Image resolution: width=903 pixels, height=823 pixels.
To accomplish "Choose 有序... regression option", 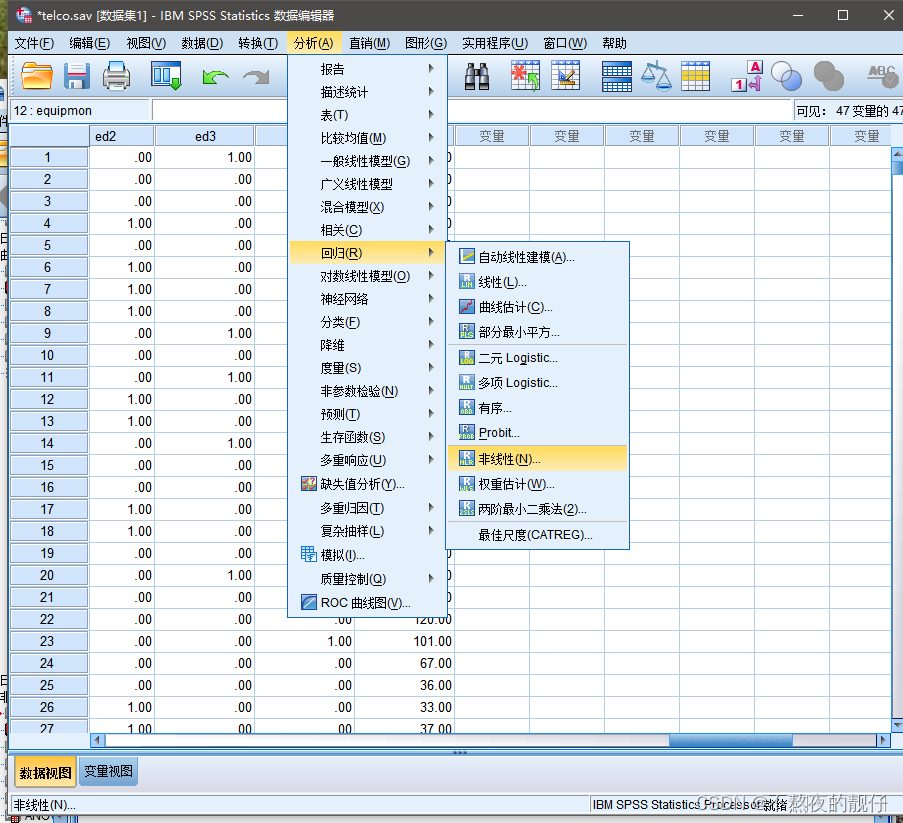I will click(x=537, y=408).
